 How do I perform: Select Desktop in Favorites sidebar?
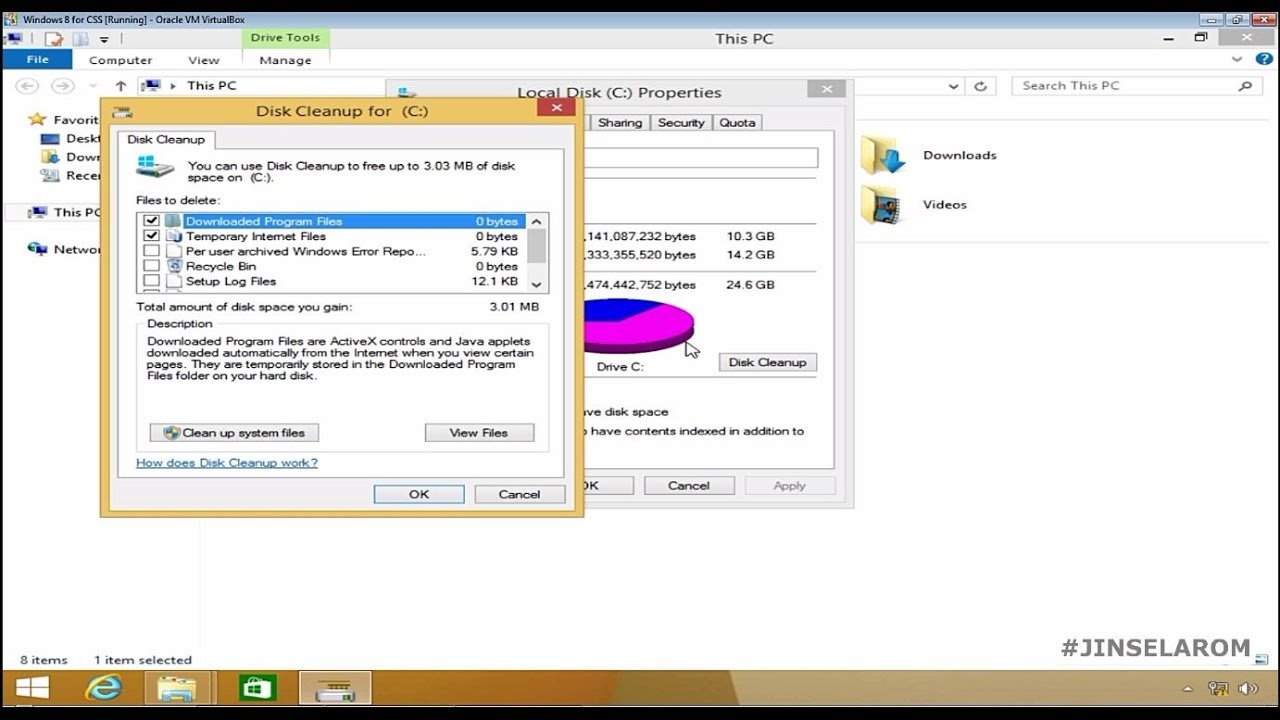(x=70, y=138)
